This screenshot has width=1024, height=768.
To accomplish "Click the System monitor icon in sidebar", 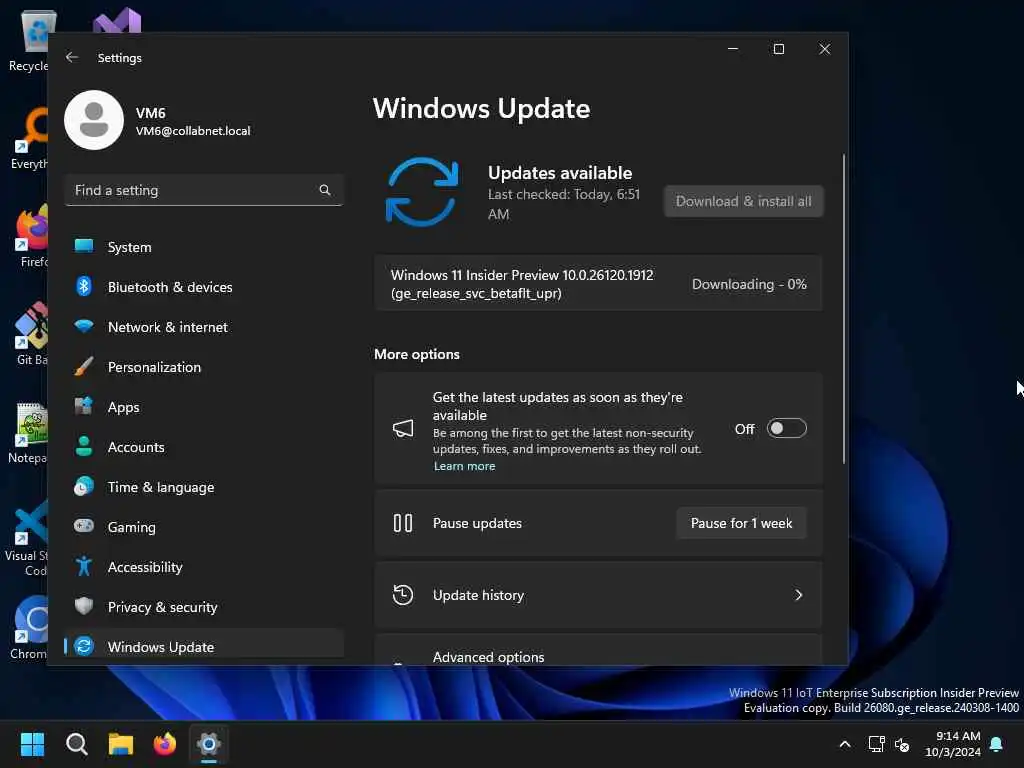I will [x=84, y=246].
